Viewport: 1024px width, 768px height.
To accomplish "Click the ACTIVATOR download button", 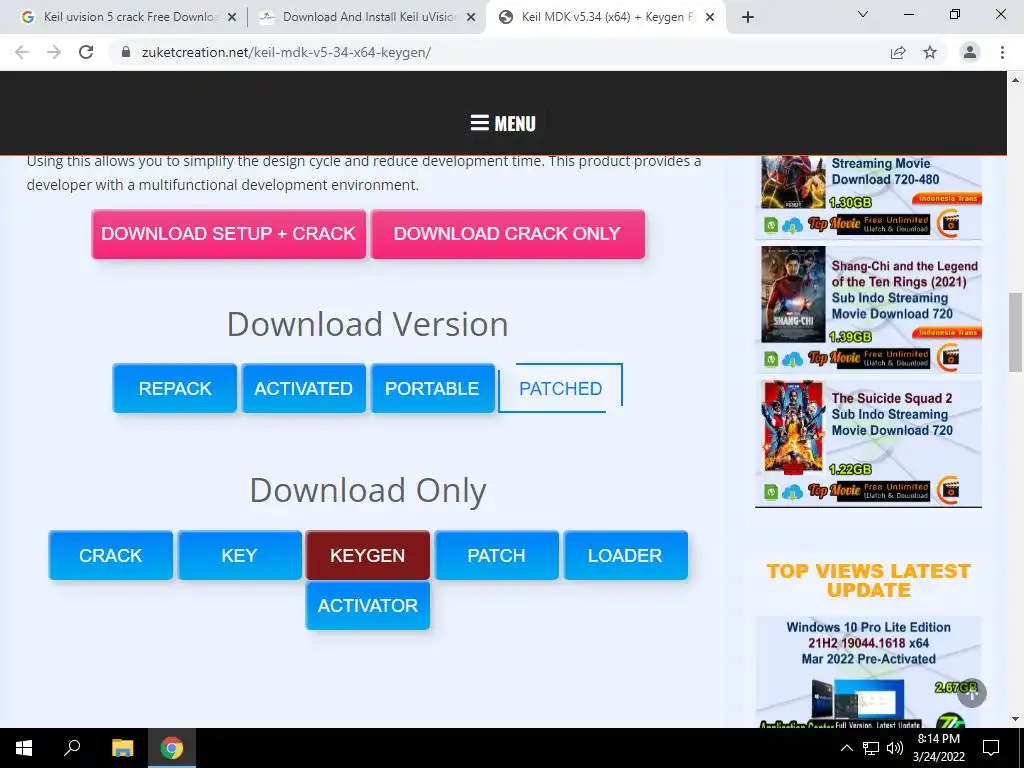I will click(x=368, y=605).
